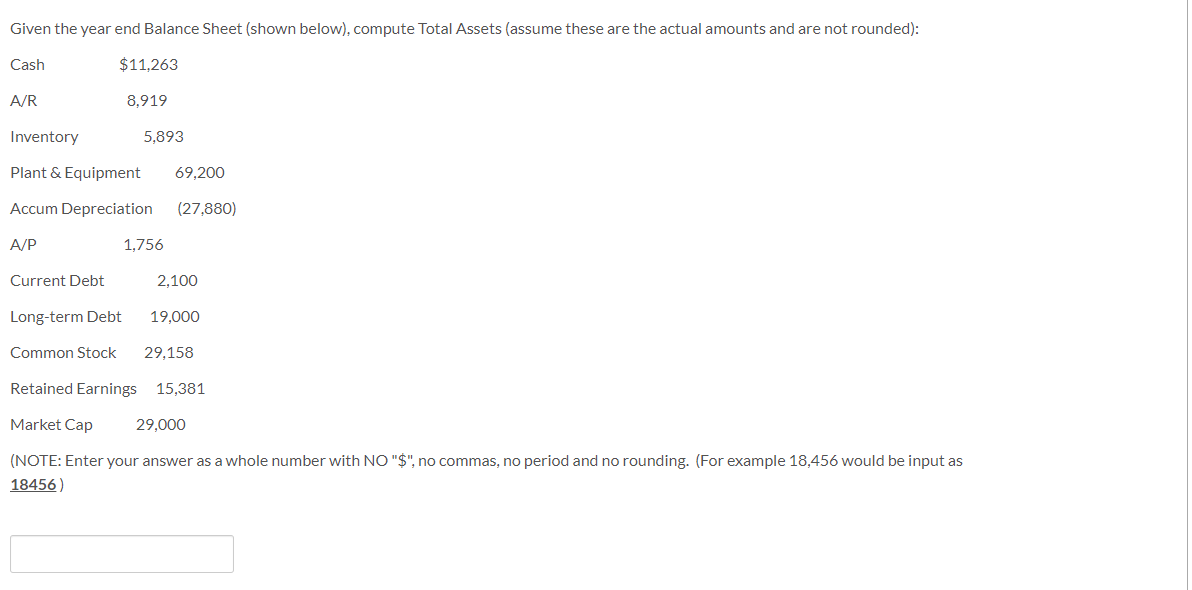This screenshot has height=590, width=1192.
Task: Select the Long-term Debt 19,000 line
Action: [x=105, y=316]
